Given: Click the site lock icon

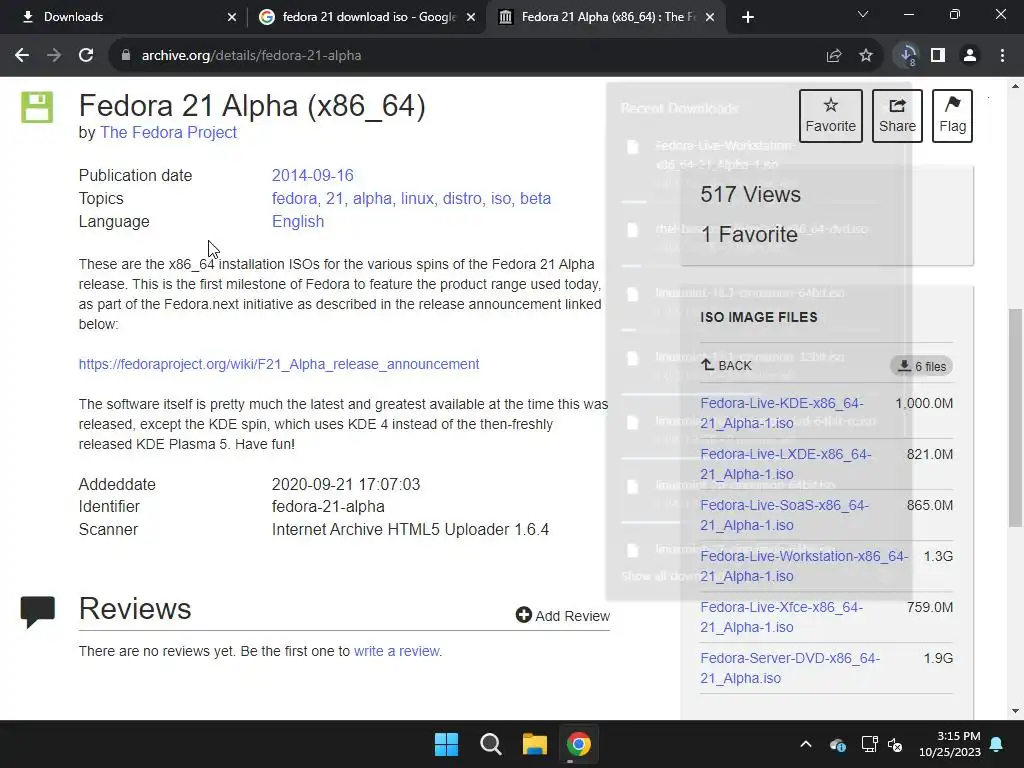Looking at the screenshot, I should coord(126,56).
